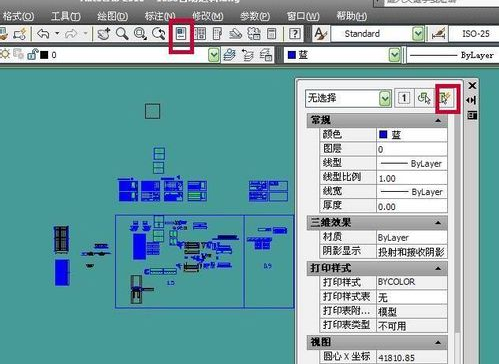Click the Zoom Previous icon
This screenshot has height=364, width=499.
pos(158,34)
